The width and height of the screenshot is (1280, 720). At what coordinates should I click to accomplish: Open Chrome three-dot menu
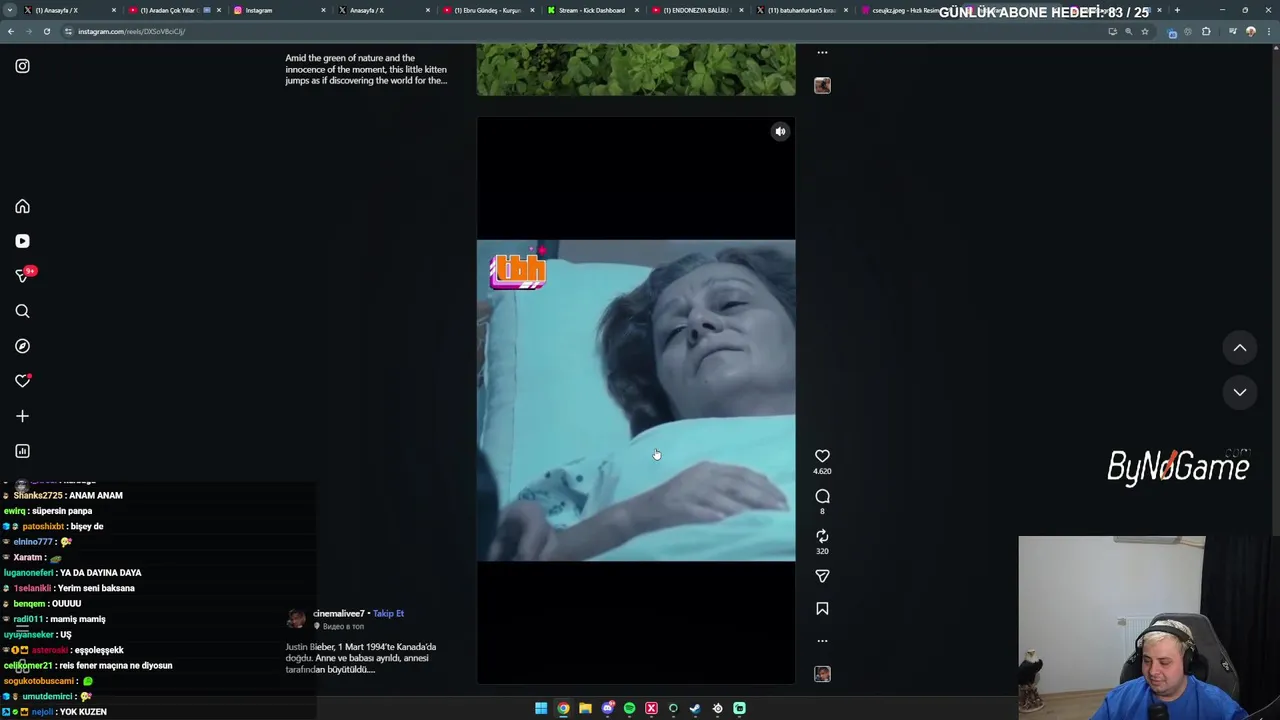pyautogui.click(x=1269, y=31)
